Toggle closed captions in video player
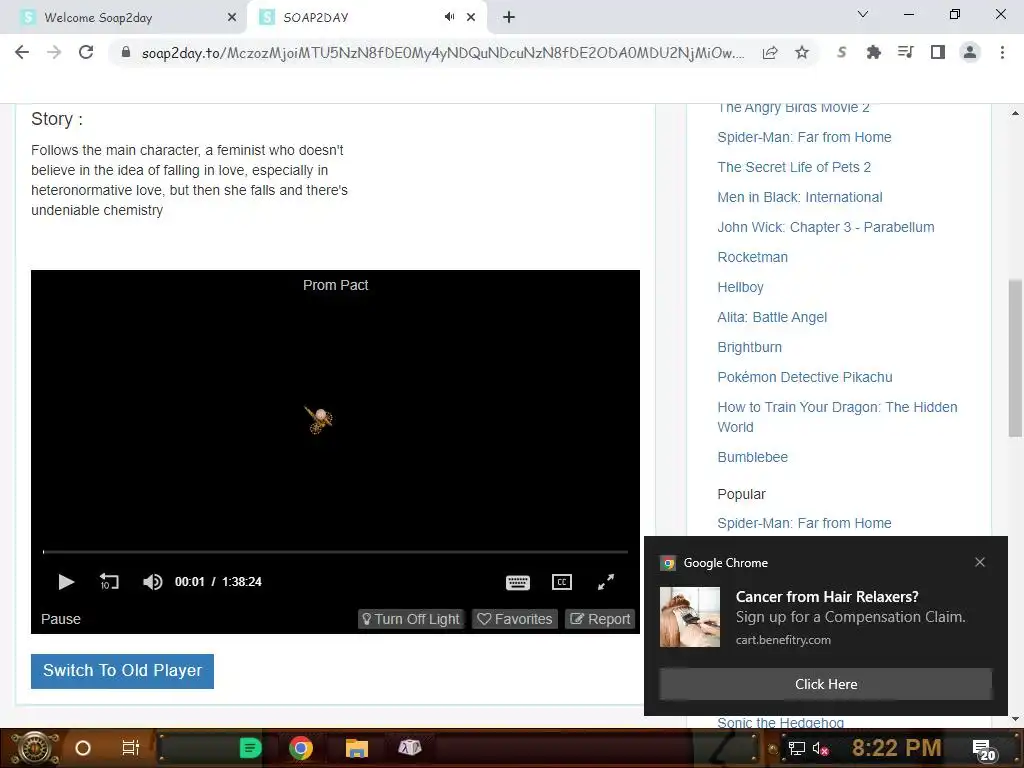 click(x=562, y=582)
